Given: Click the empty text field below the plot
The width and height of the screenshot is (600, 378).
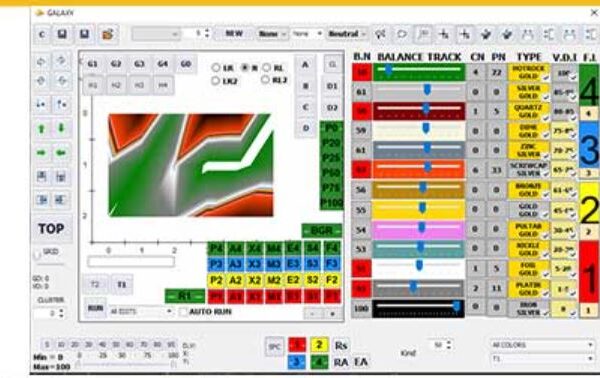Looking at the screenshot, I should (x=131, y=262).
